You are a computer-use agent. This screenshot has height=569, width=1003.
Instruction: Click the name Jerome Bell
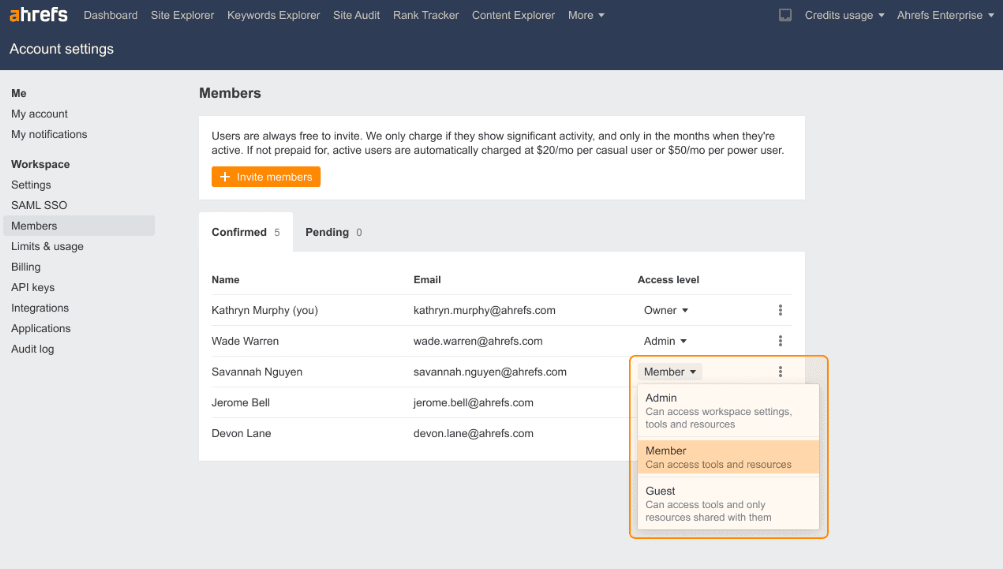241,402
